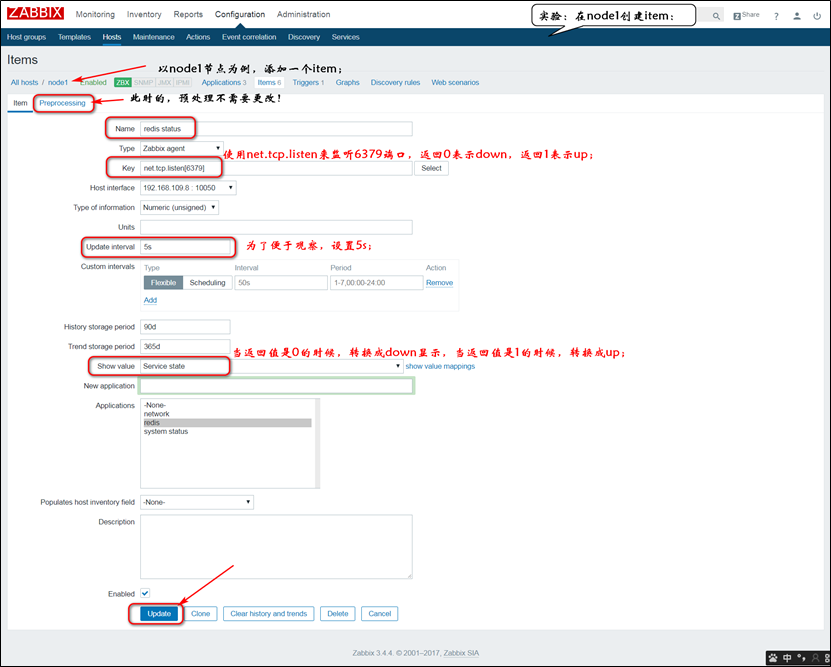Open Populates host inventory field dropdown
The image size is (831, 667).
197,502
